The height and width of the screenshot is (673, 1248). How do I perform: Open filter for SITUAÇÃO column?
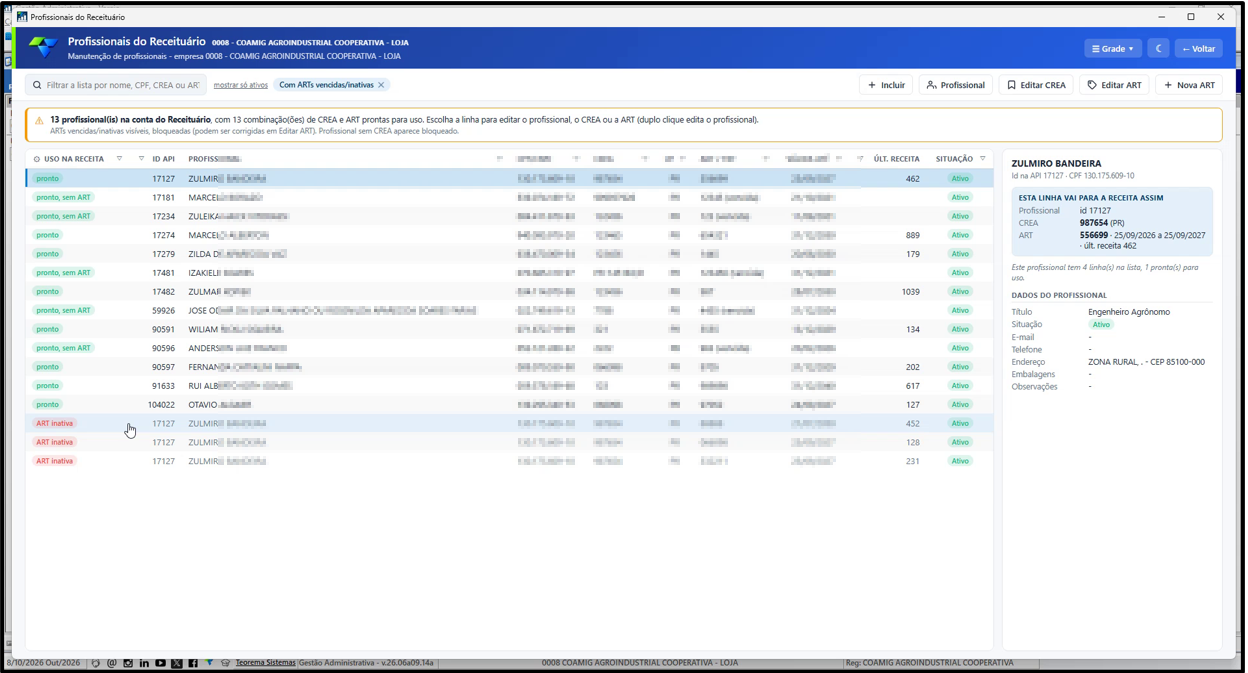point(983,159)
